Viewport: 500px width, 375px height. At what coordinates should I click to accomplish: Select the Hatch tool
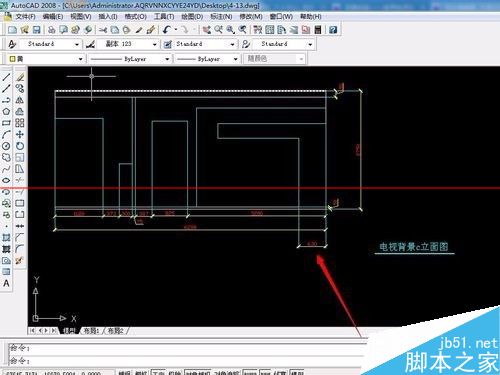coord(6,237)
